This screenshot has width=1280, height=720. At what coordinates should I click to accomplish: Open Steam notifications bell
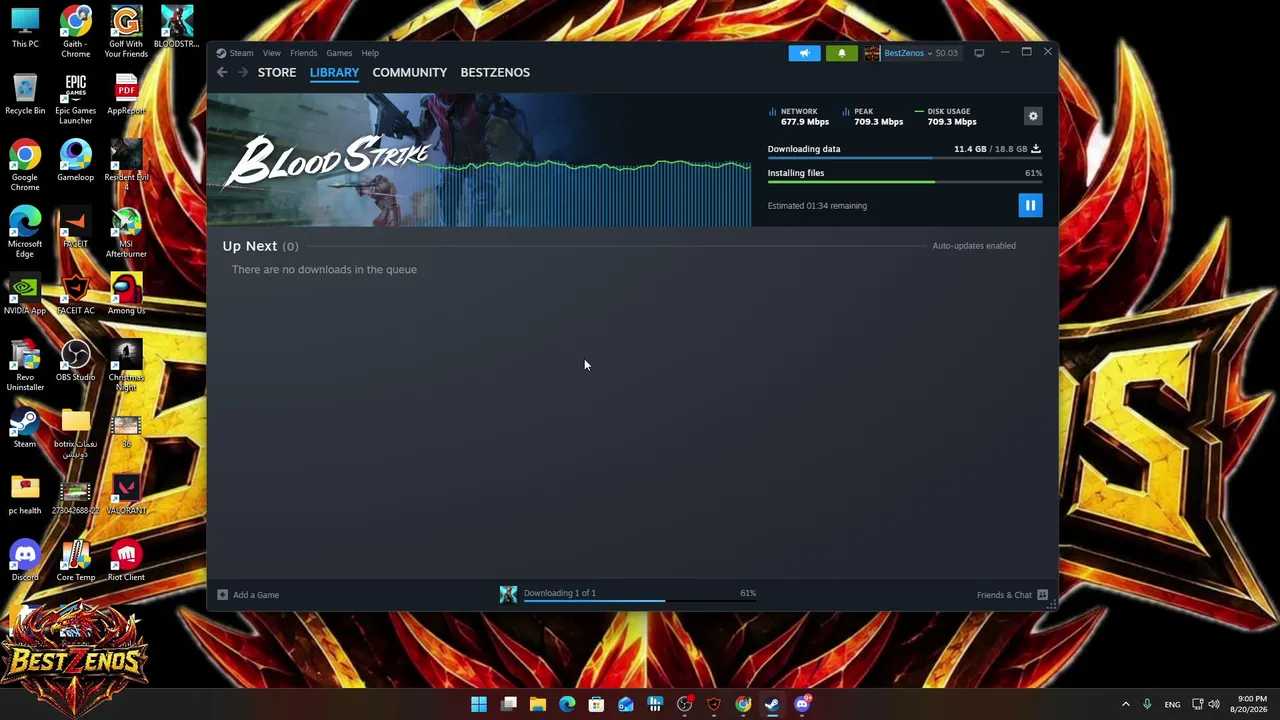pyautogui.click(x=841, y=53)
